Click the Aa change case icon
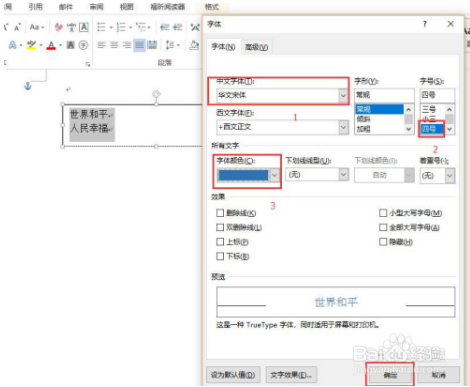Screen dimensions: 470x387 [35, 27]
